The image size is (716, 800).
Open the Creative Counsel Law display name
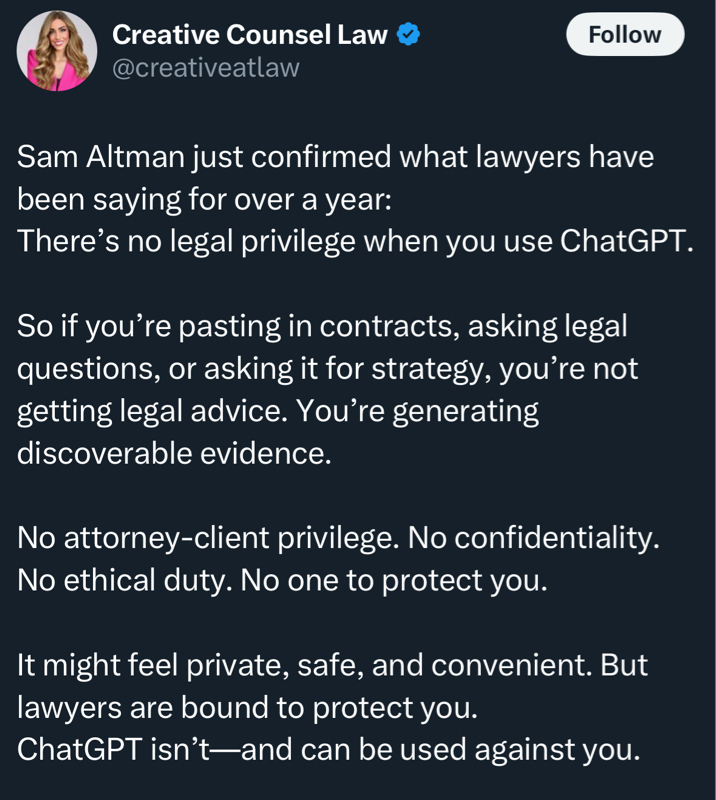tap(249, 35)
